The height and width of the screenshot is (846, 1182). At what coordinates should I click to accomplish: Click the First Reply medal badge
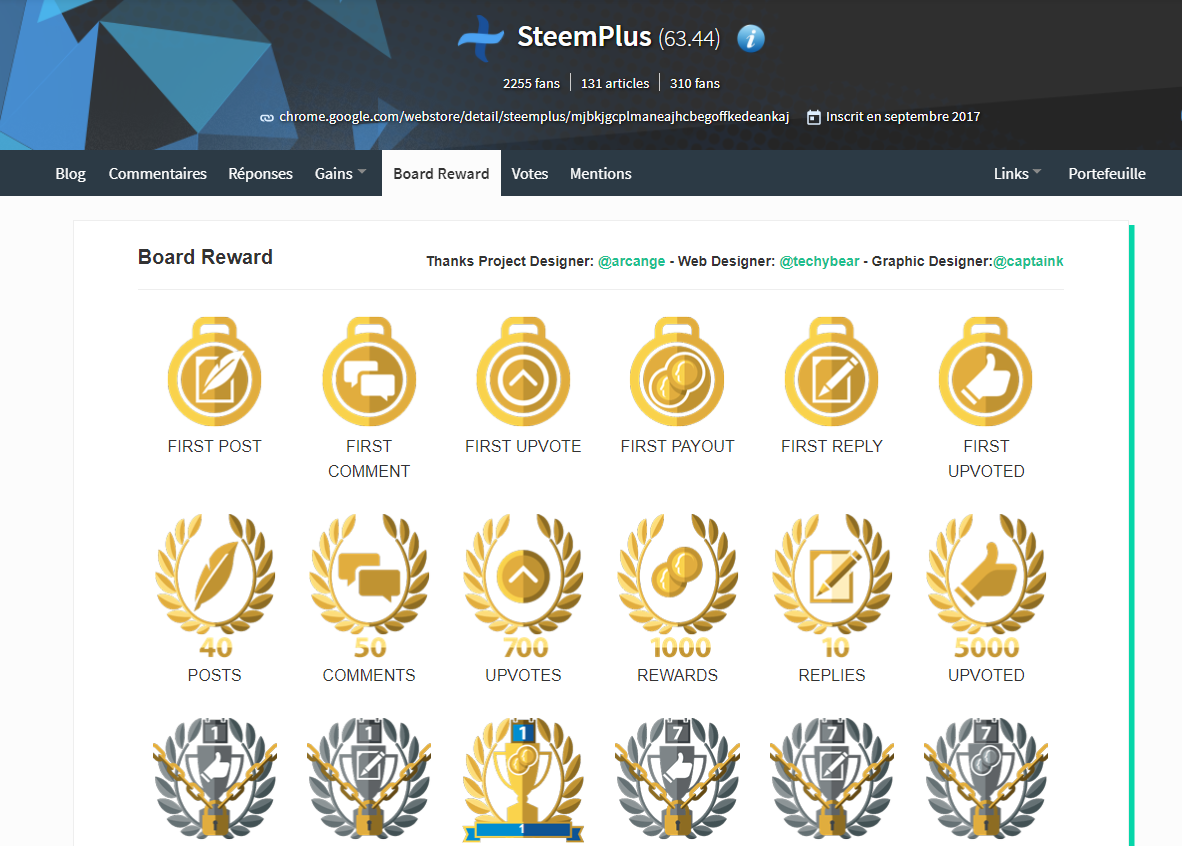(831, 372)
